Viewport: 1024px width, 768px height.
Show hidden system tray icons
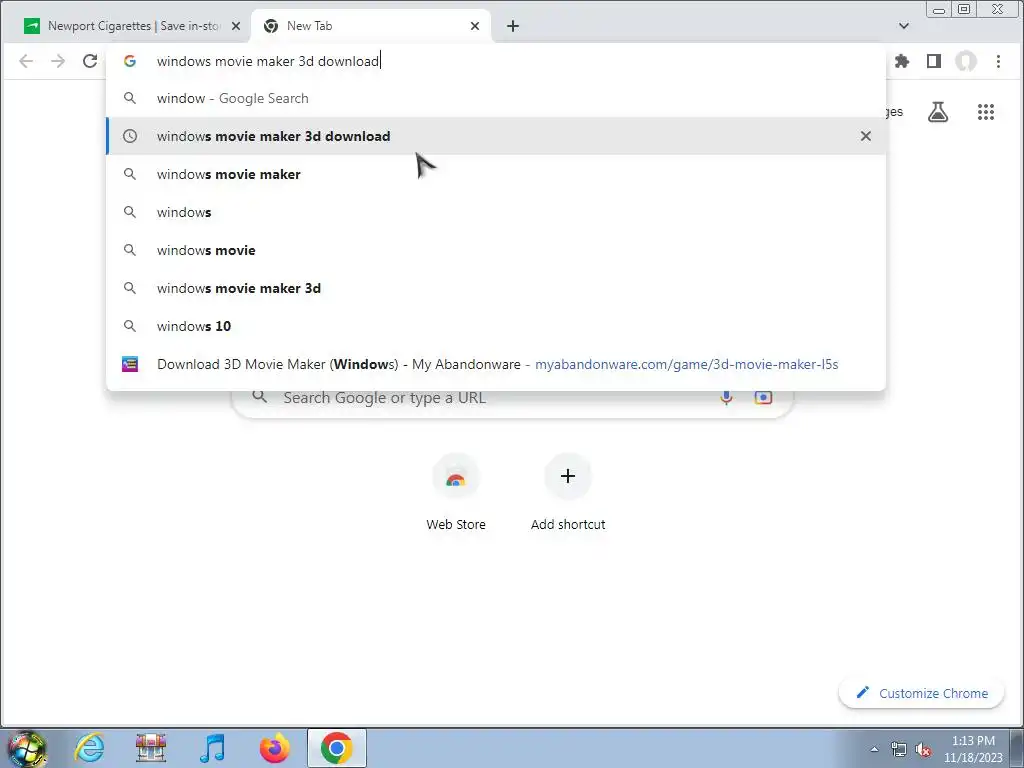(x=874, y=749)
